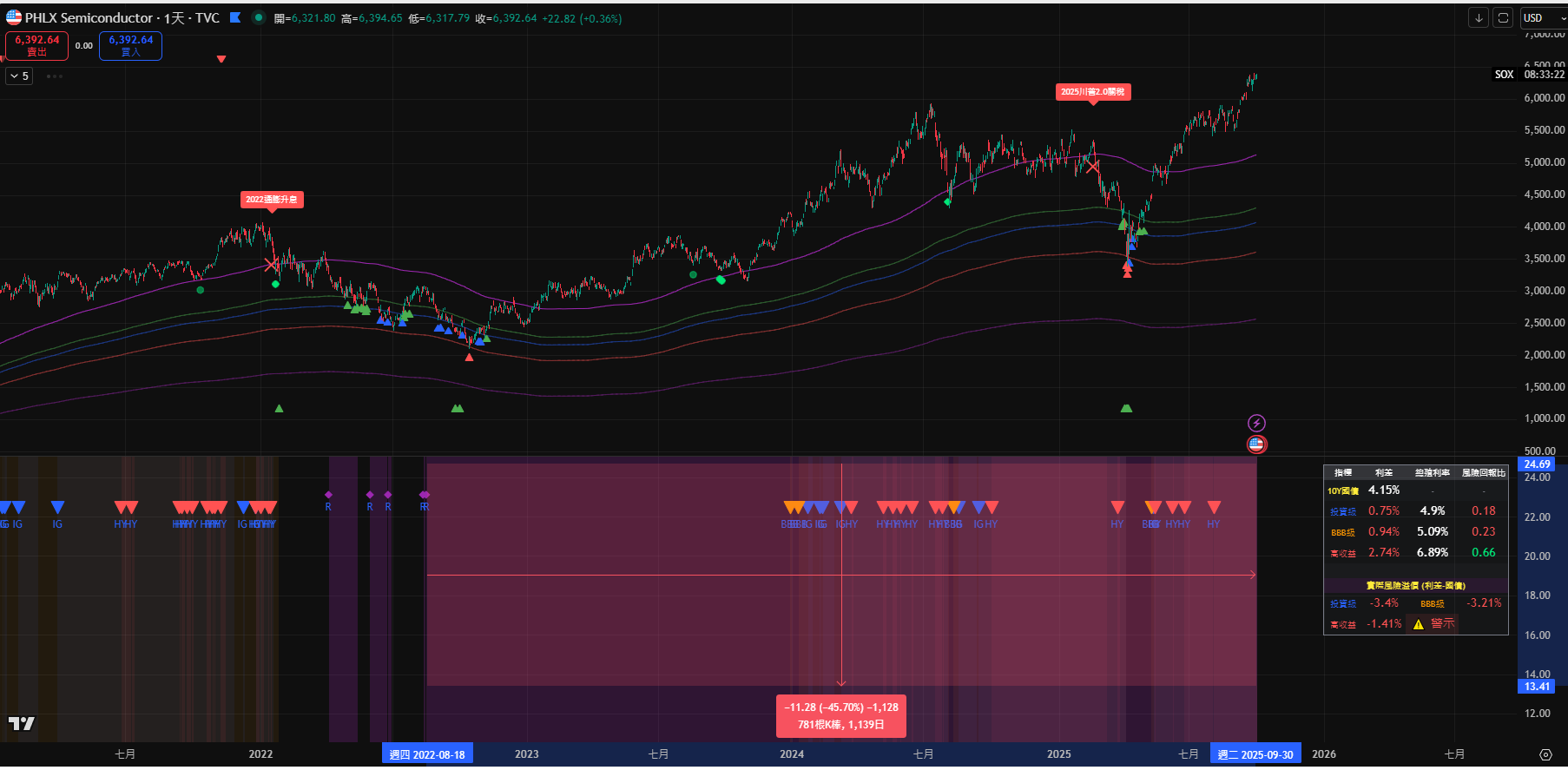Click the red 賣出 (sell) price button
This screenshot has height=770, width=1568.
click(36, 46)
